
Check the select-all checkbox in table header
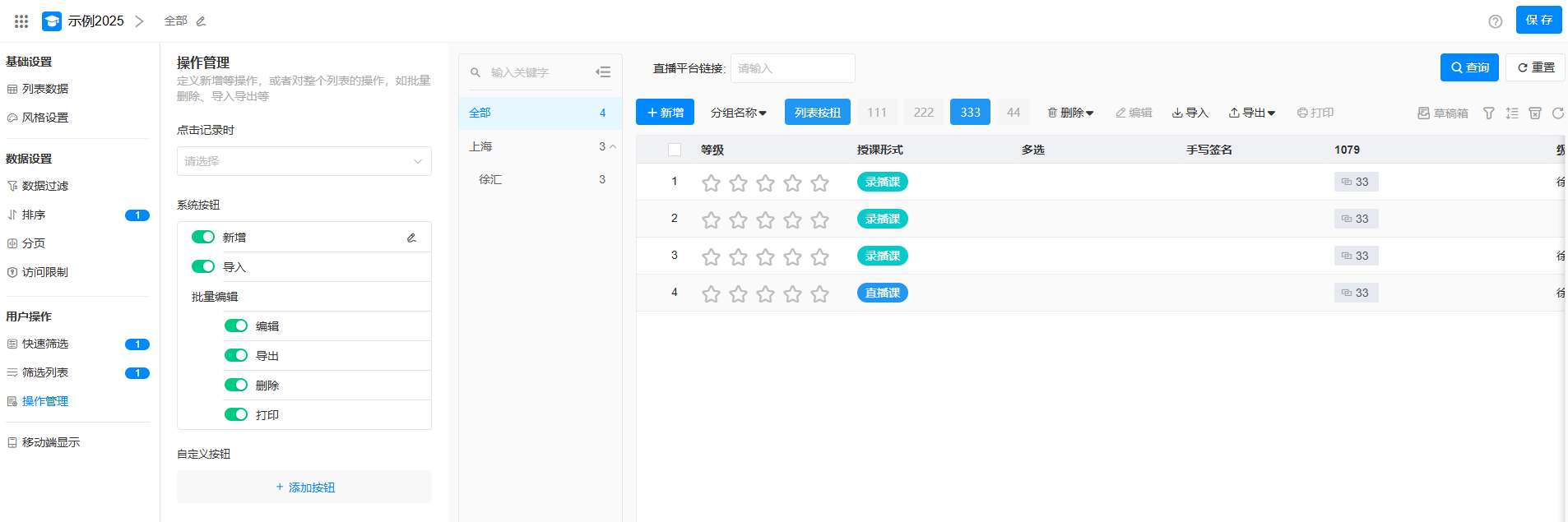coord(675,150)
